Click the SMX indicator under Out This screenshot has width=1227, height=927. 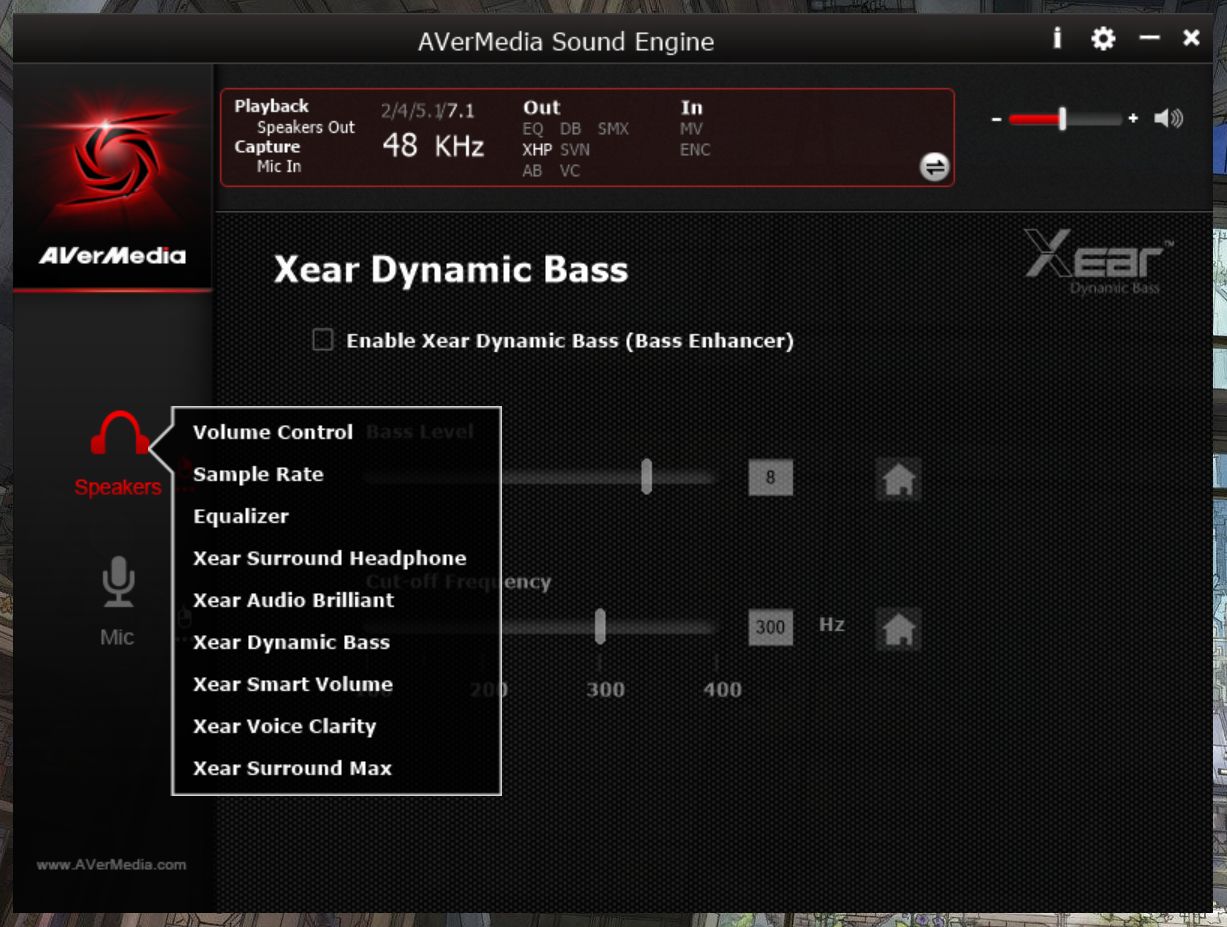coord(613,129)
